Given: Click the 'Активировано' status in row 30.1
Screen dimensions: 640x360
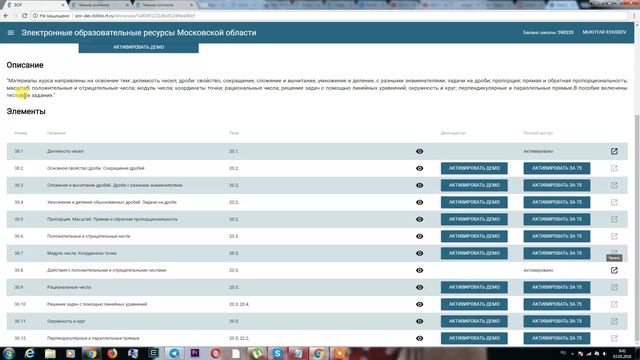Looking at the screenshot, I should (538, 151).
